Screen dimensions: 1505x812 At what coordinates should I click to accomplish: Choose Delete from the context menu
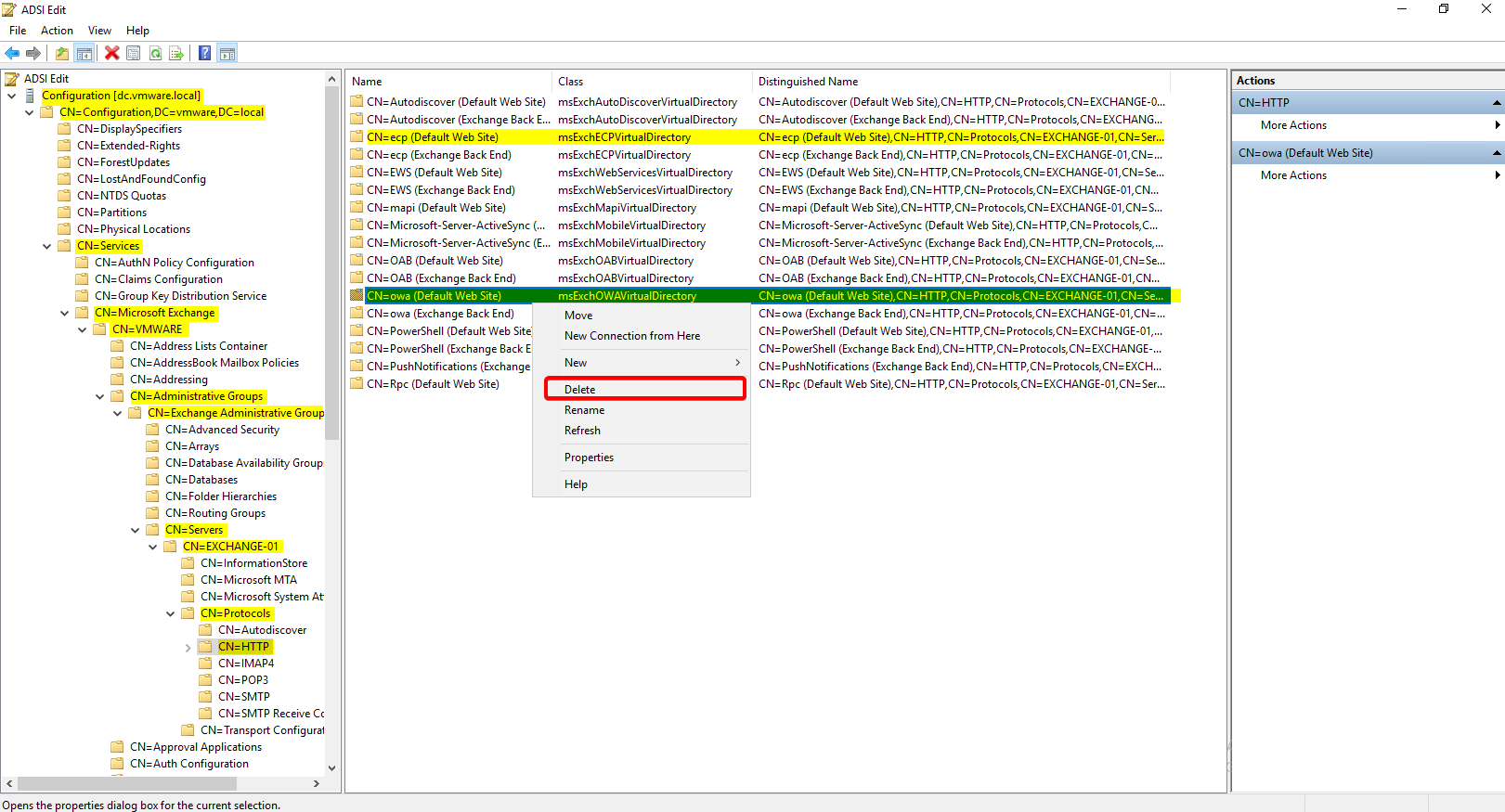[580, 390]
